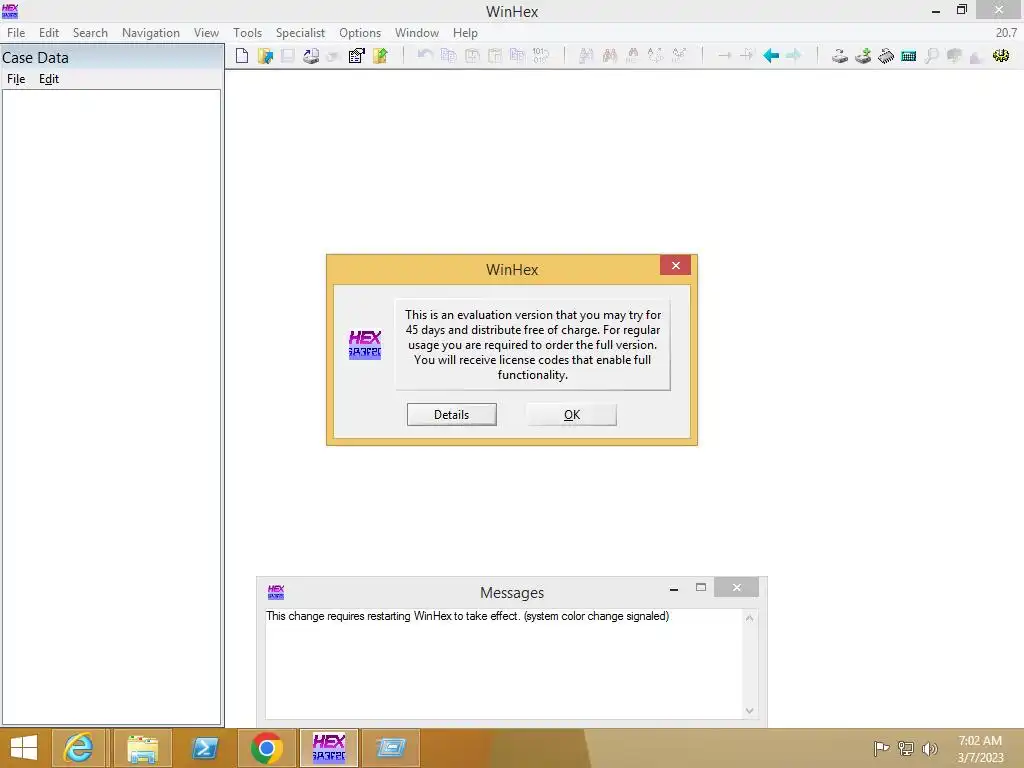The image size is (1024, 768).
Task: Click the grayed Save floppy disk toolbar icon
Action: coord(287,56)
